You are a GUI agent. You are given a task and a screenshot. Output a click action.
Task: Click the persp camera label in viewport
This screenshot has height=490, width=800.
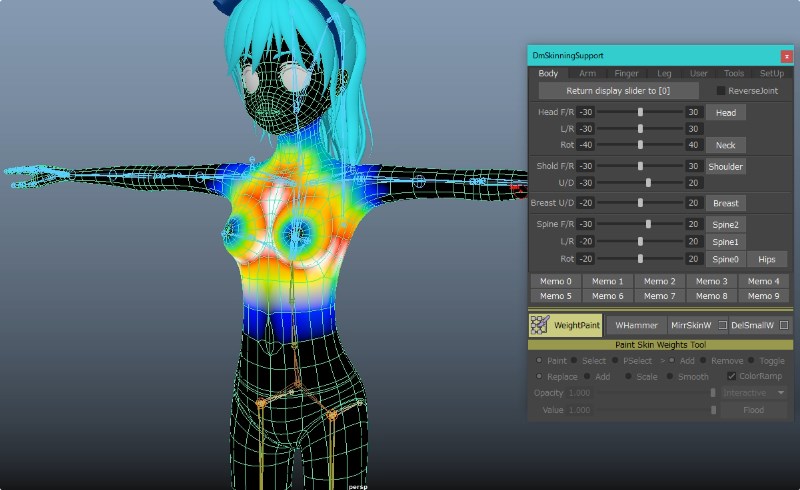[358, 487]
